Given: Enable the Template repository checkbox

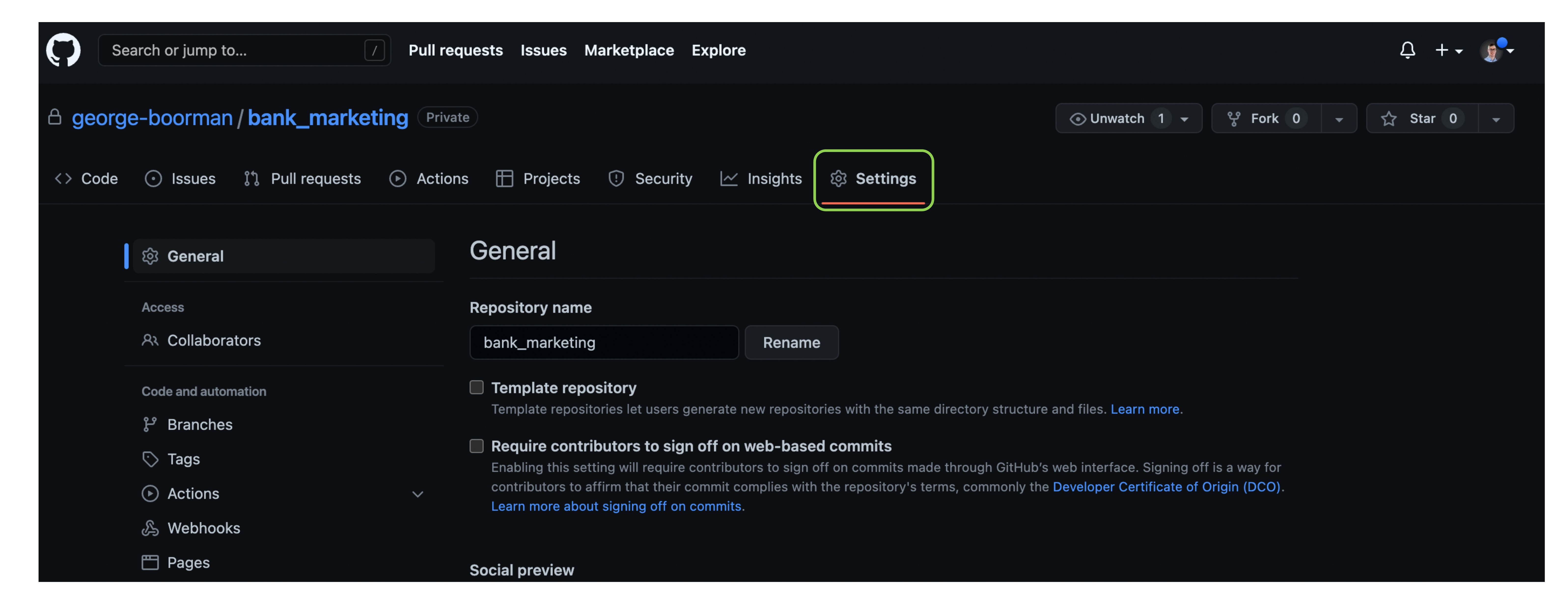Looking at the screenshot, I should [477, 387].
